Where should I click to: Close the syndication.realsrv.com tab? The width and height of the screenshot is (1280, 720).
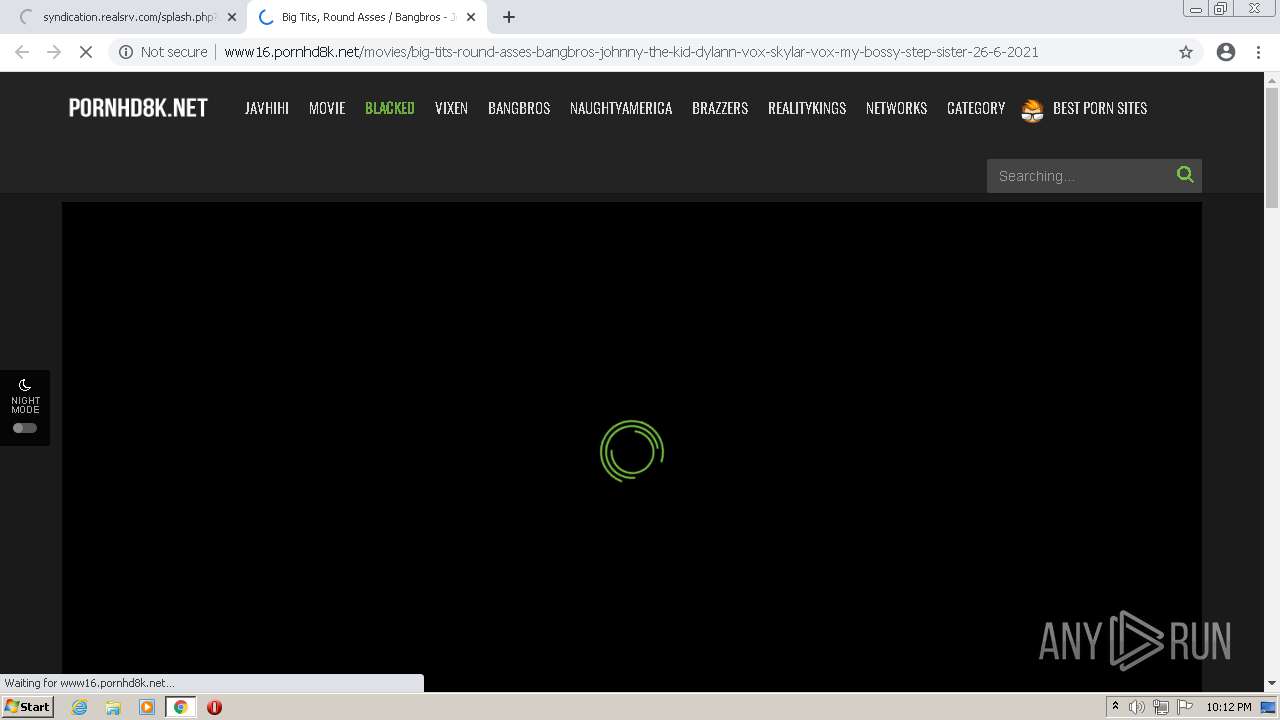coord(232,17)
